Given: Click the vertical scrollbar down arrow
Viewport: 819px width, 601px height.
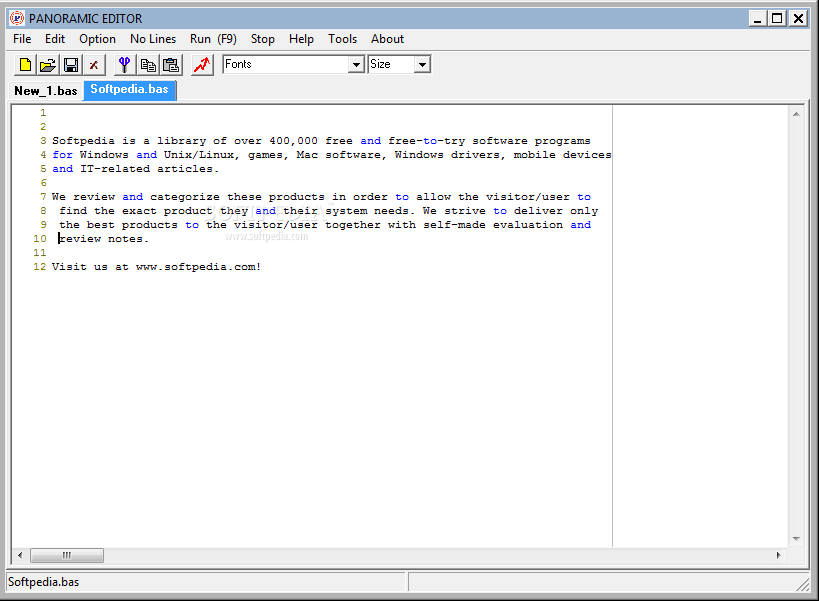Looking at the screenshot, I should 796,539.
